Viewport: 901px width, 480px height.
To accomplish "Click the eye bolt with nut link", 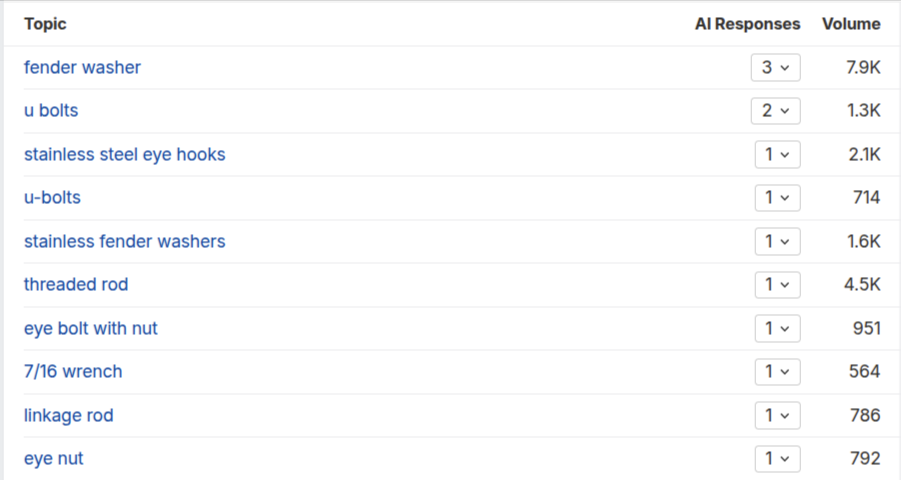I will click(x=90, y=328).
